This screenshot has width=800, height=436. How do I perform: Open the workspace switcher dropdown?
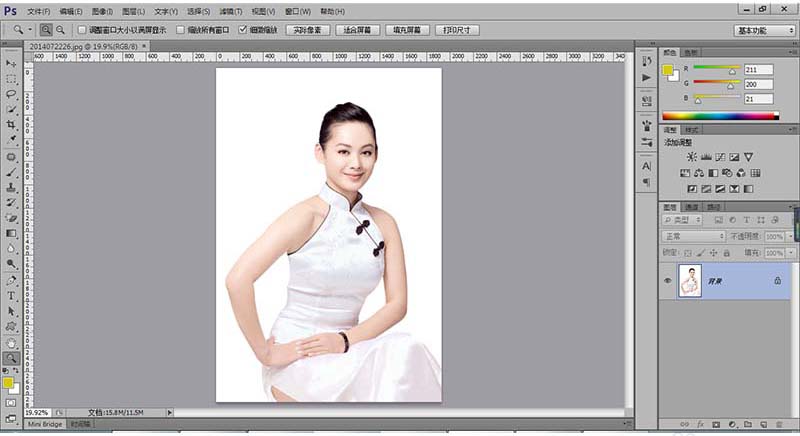tap(765, 31)
